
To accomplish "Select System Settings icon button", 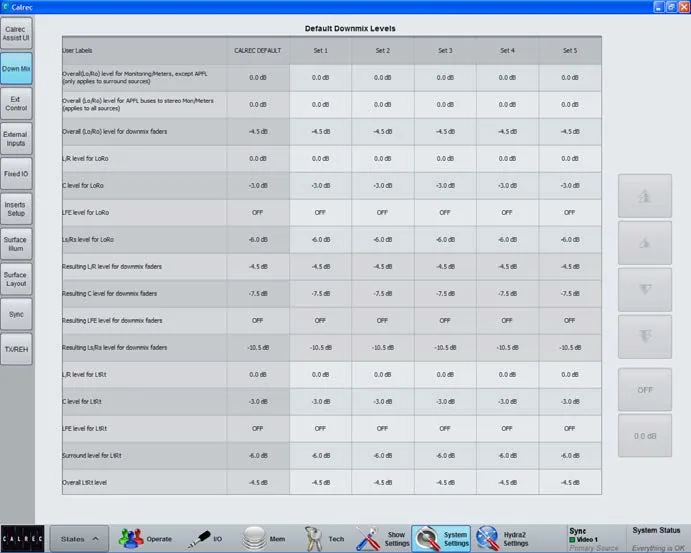I will coord(441,538).
